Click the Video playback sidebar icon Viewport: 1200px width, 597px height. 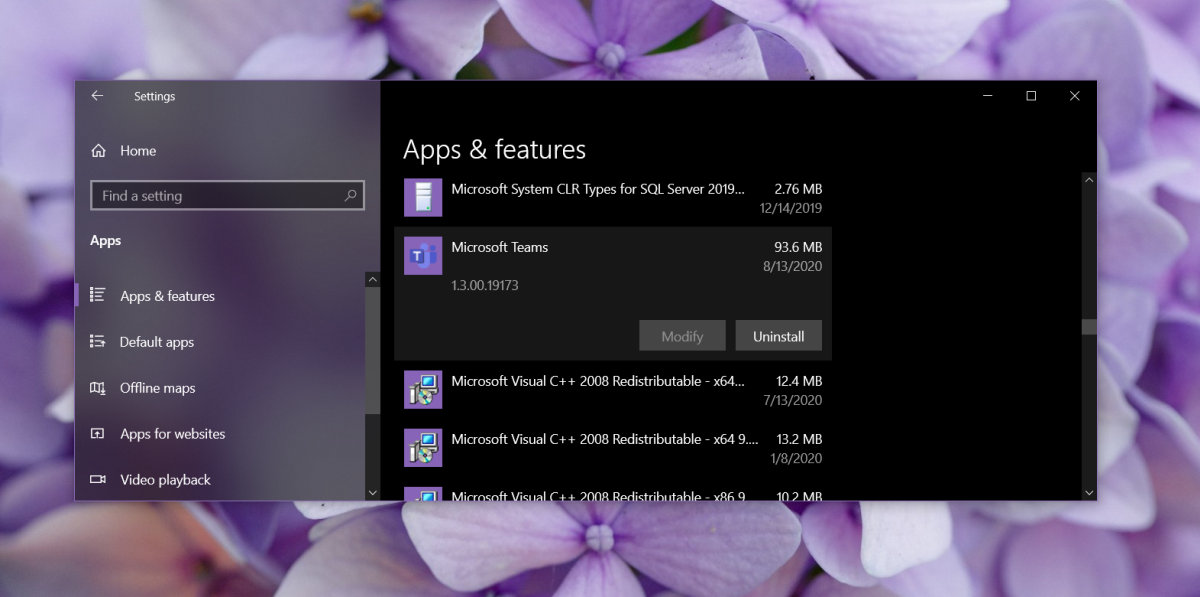coord(97,480)
